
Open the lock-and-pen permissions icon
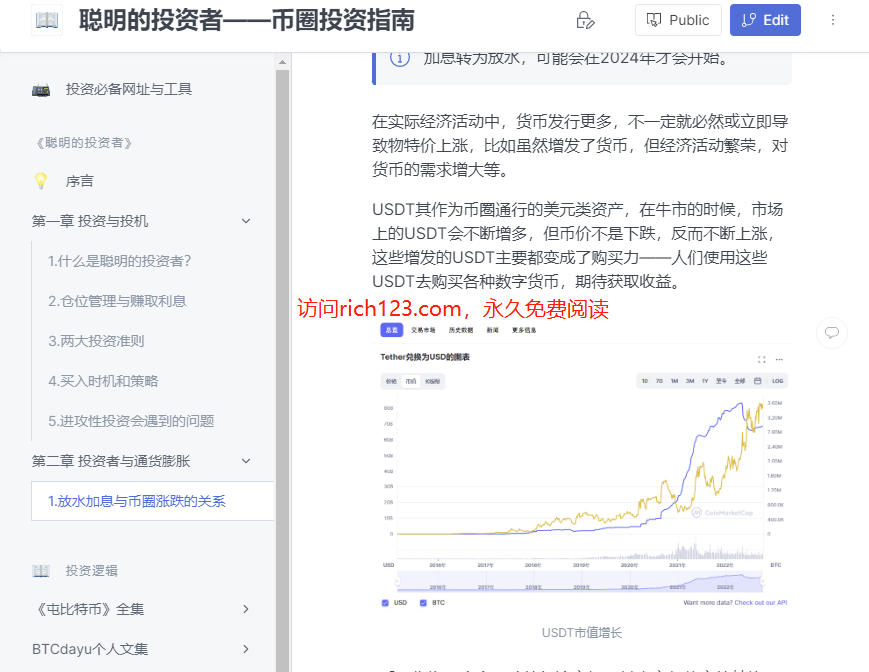point(585,20)
